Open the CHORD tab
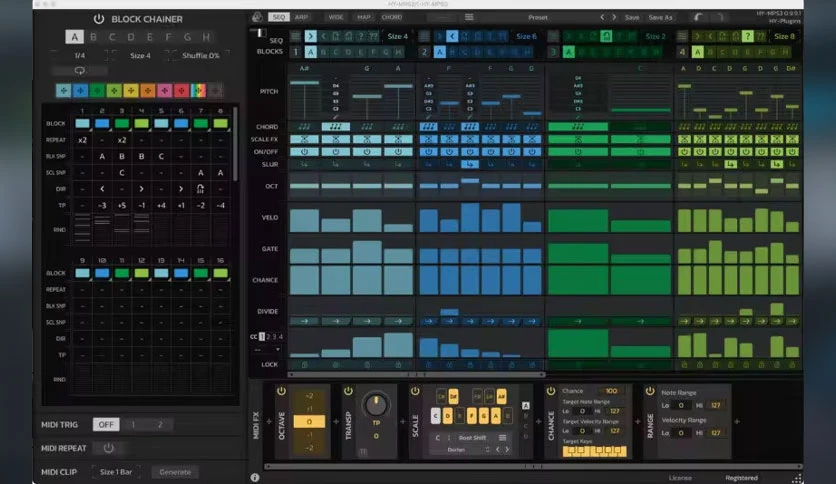Screen dimensions: 836x484 point(392,17)
